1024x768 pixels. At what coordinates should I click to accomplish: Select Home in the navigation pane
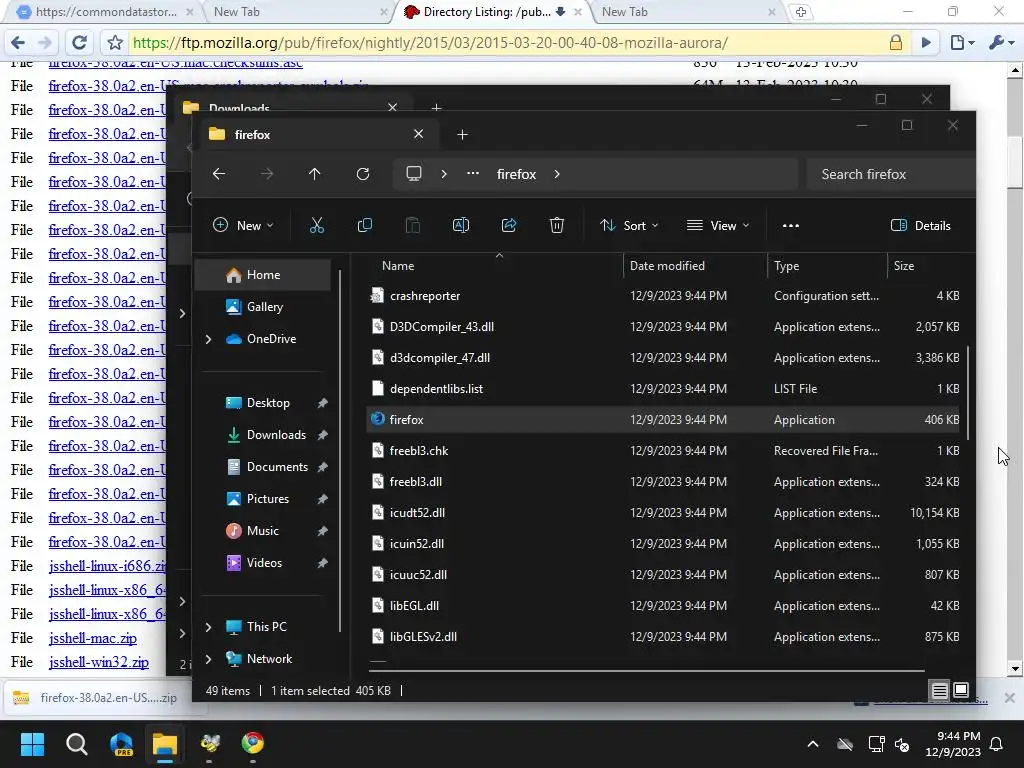pyautogui.click(x=263, y=275)
